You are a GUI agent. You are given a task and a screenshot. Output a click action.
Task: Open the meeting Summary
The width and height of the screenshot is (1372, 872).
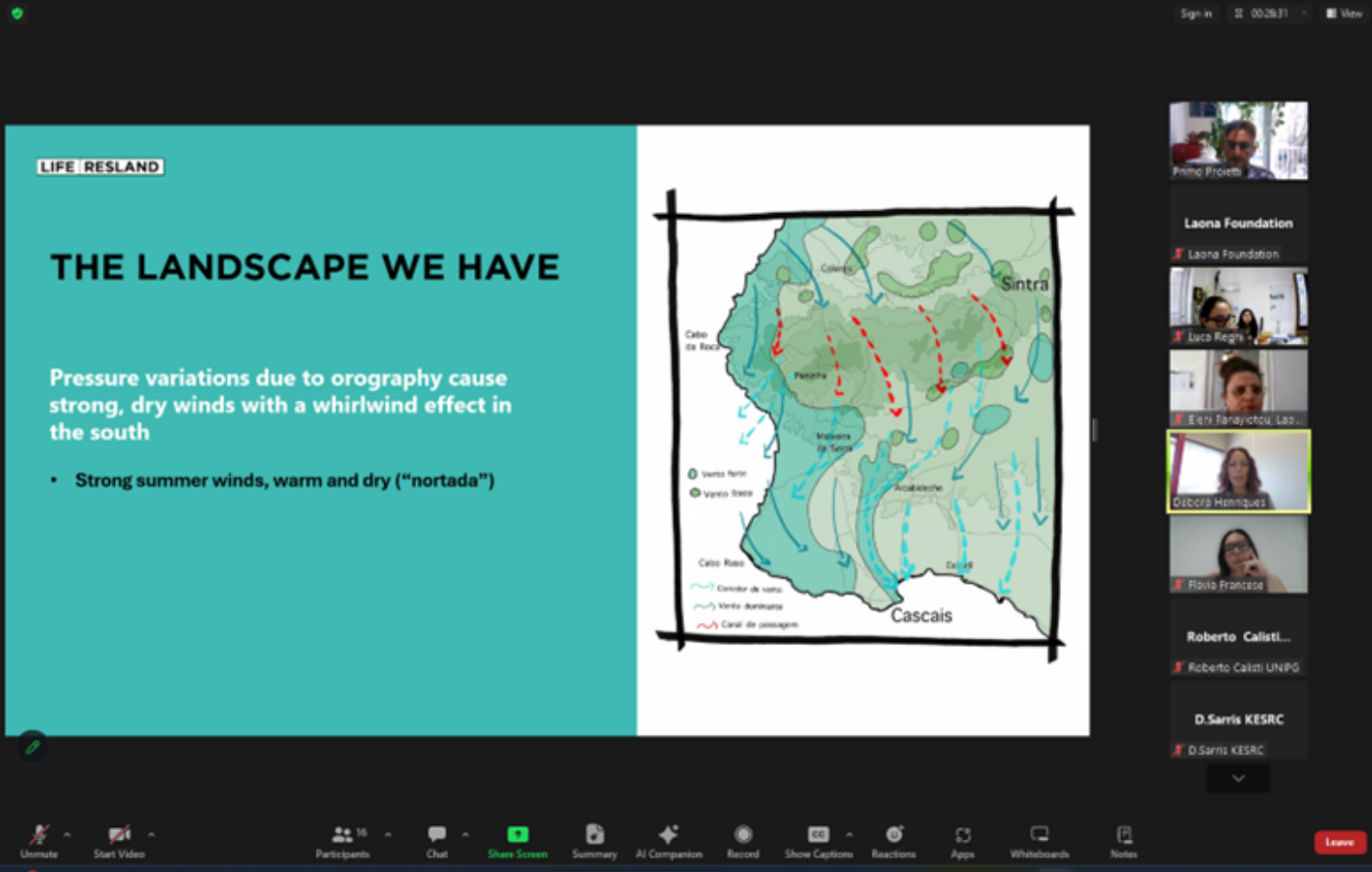(x=595, y=840)
